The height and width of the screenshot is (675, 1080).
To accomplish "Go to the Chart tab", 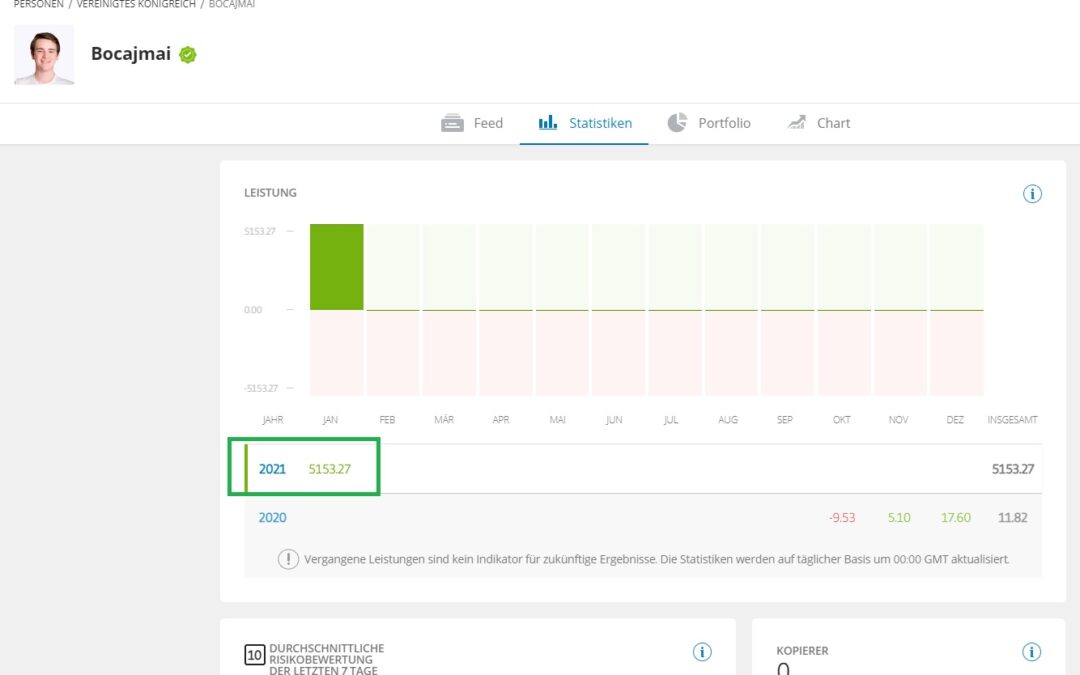I will (818, 123).
